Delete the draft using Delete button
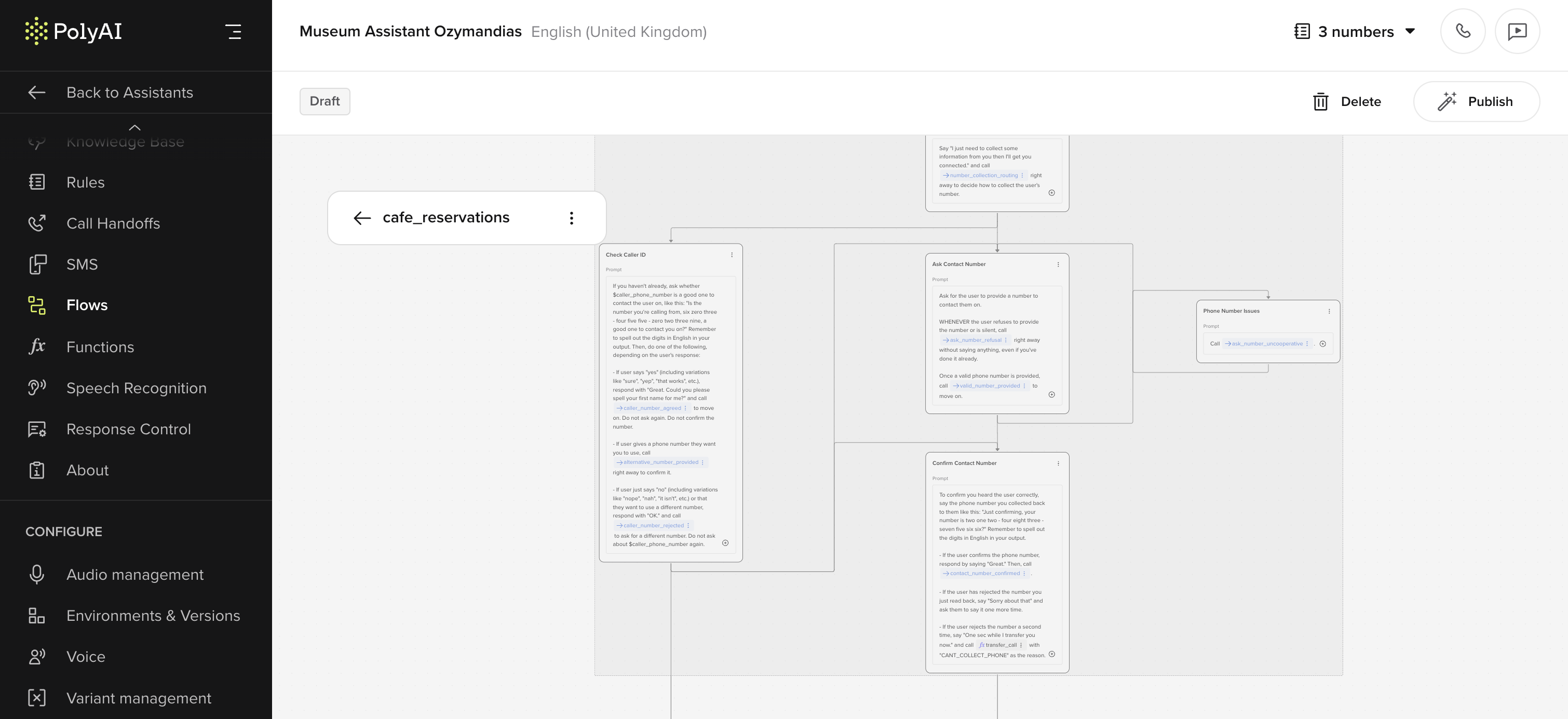 click(1347, 102)
